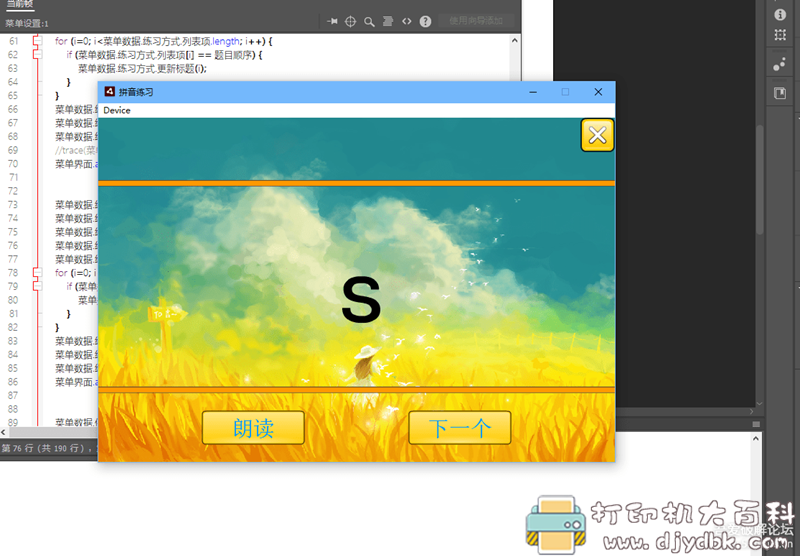Click the line 61 for-loop code
The height and width of the screenshot is (556, 800).
pos(163,41)
